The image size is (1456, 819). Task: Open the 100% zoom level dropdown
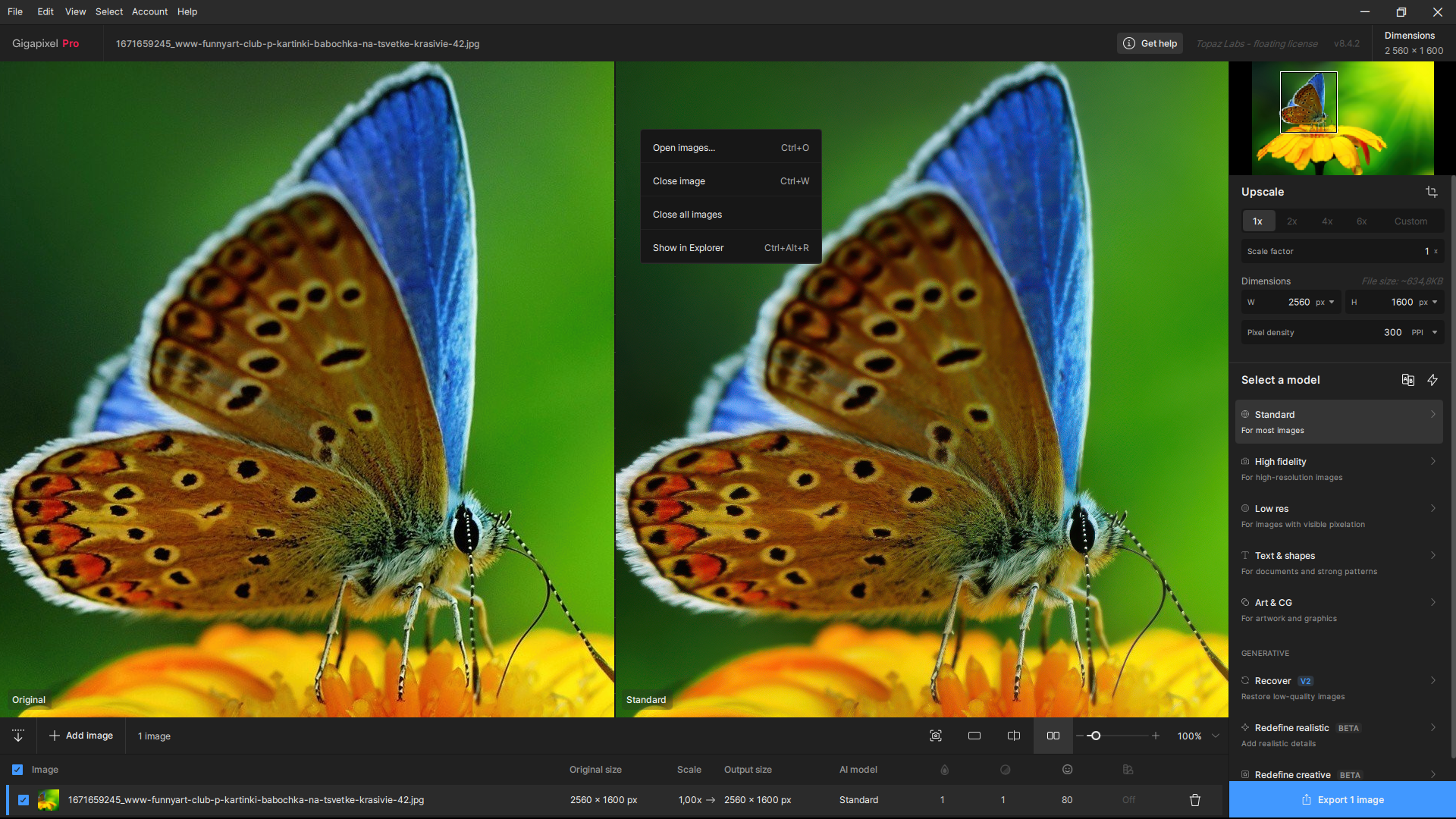pyautogui.click(x=1216, y=736)
